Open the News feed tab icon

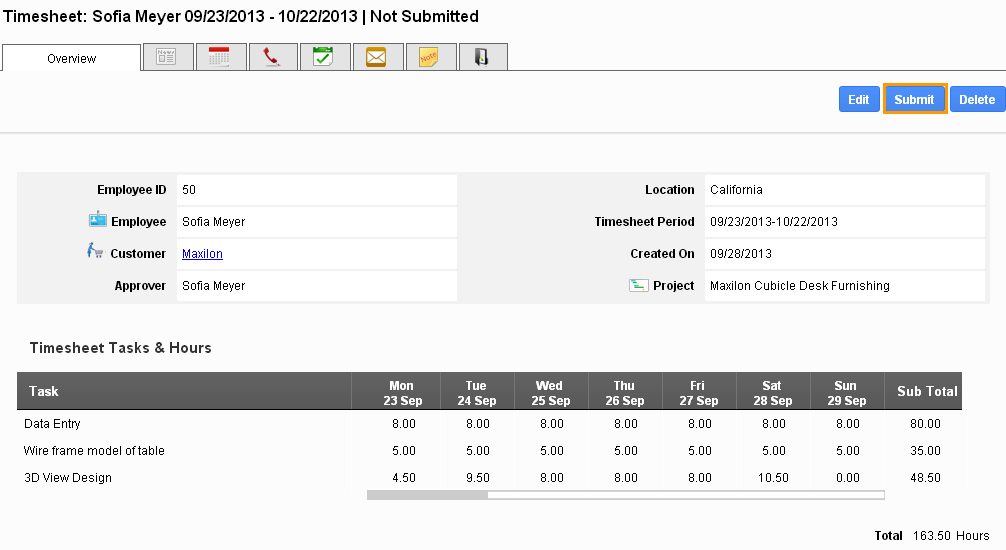(x=167, y=58)
